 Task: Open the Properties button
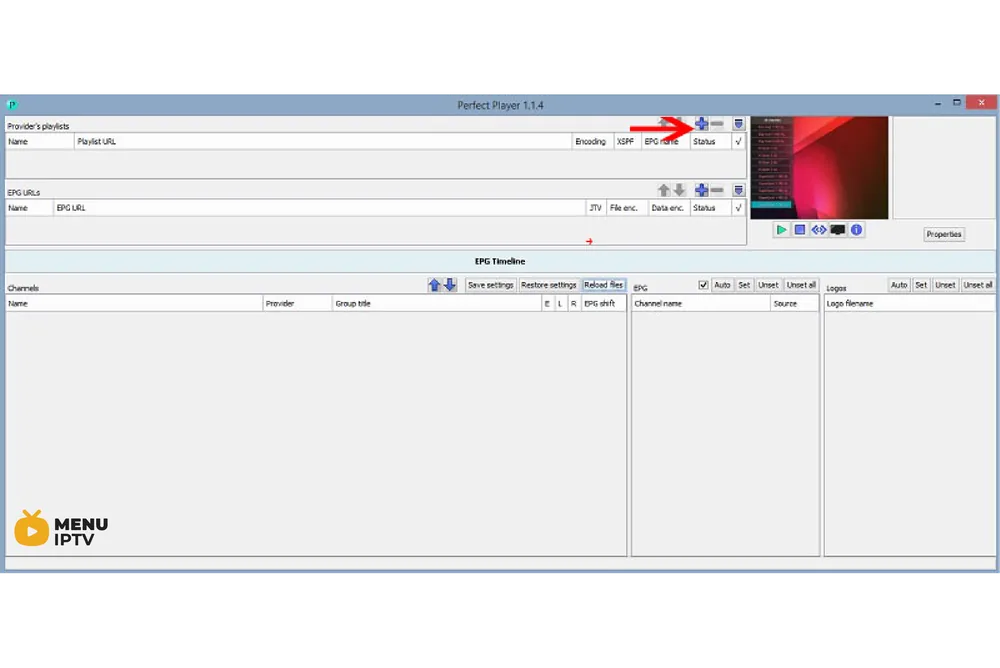tap(944, 234)
